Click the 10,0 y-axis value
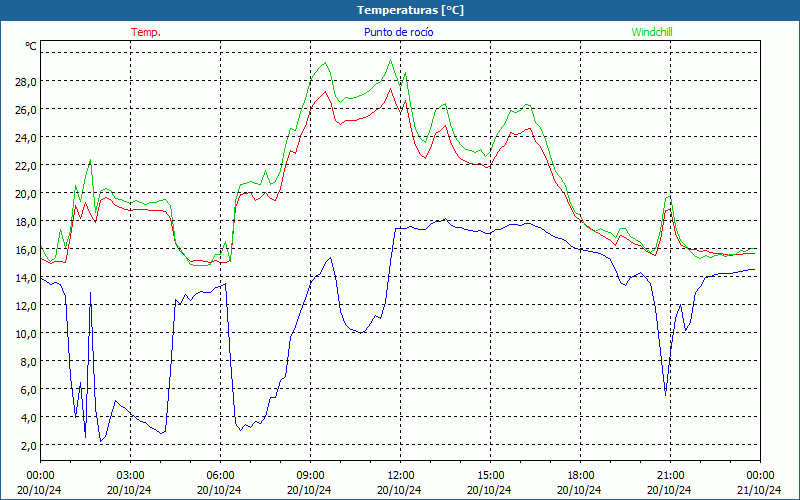 26,334
